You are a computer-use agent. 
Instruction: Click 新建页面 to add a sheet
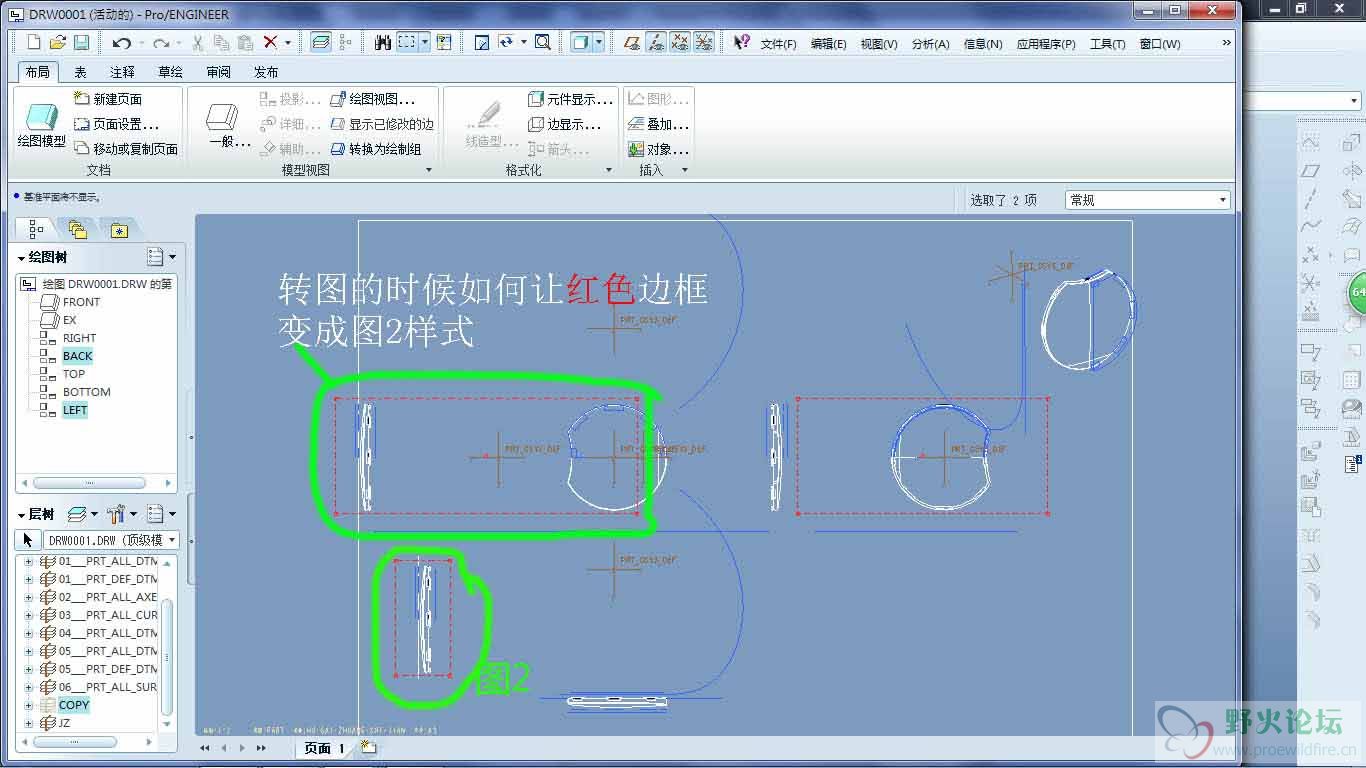(108, 99)
